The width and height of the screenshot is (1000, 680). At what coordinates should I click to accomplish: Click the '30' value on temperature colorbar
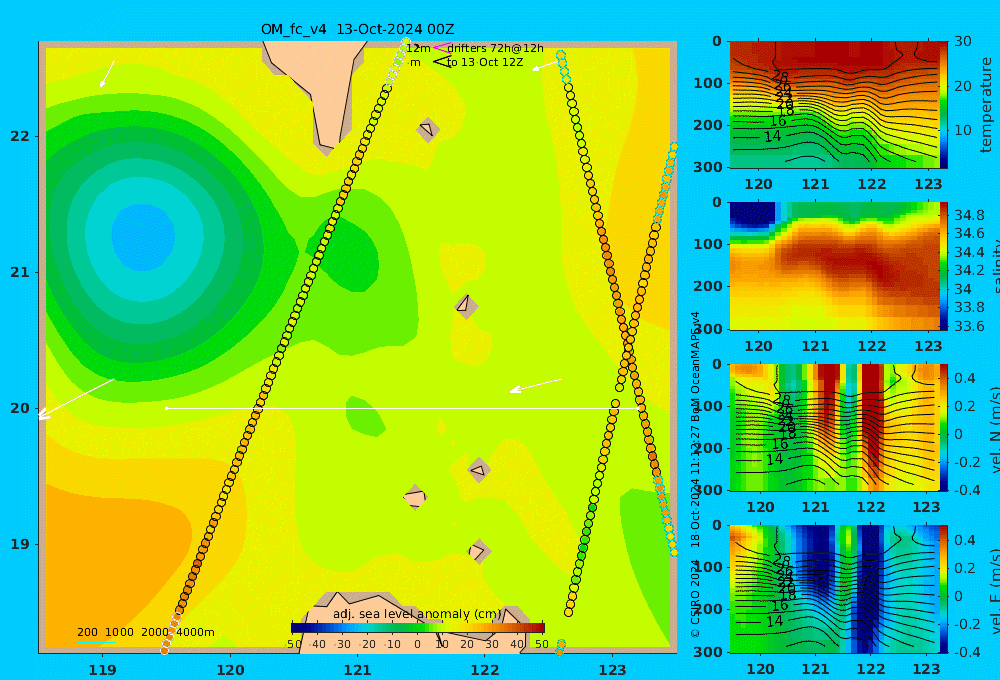pyautogui.click(x=962, y=41)
